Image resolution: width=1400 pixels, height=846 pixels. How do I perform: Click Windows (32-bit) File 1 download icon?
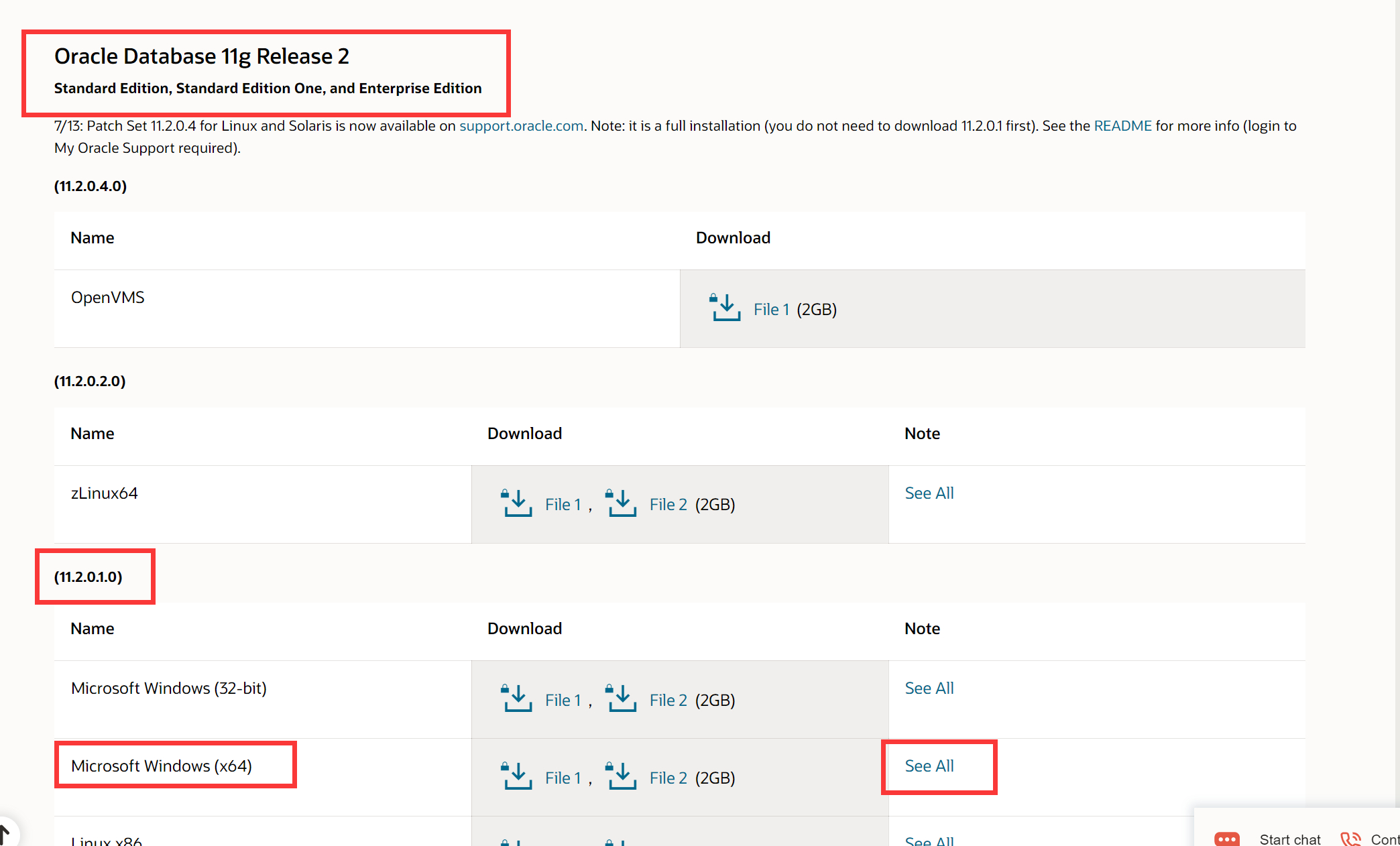516,699
